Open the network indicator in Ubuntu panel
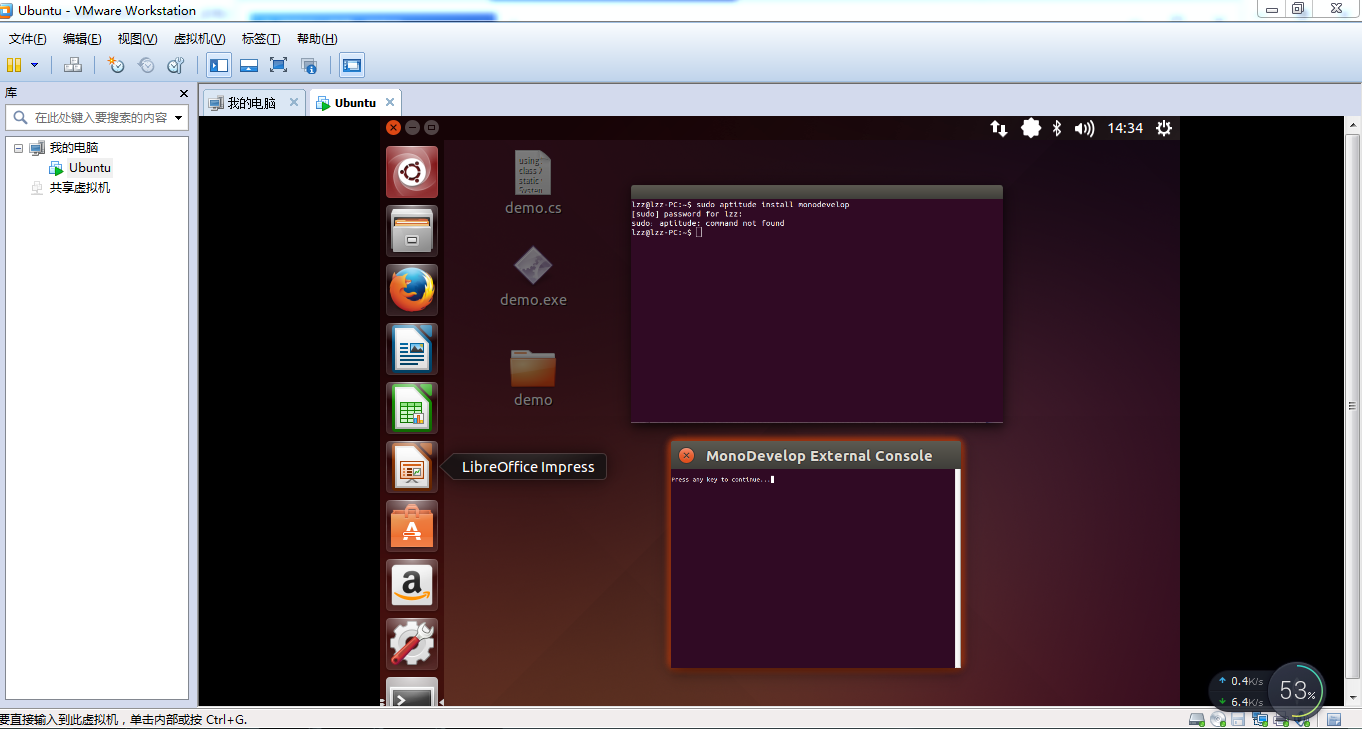Screen dimensions: 1362x729 (x=998, y=128)
